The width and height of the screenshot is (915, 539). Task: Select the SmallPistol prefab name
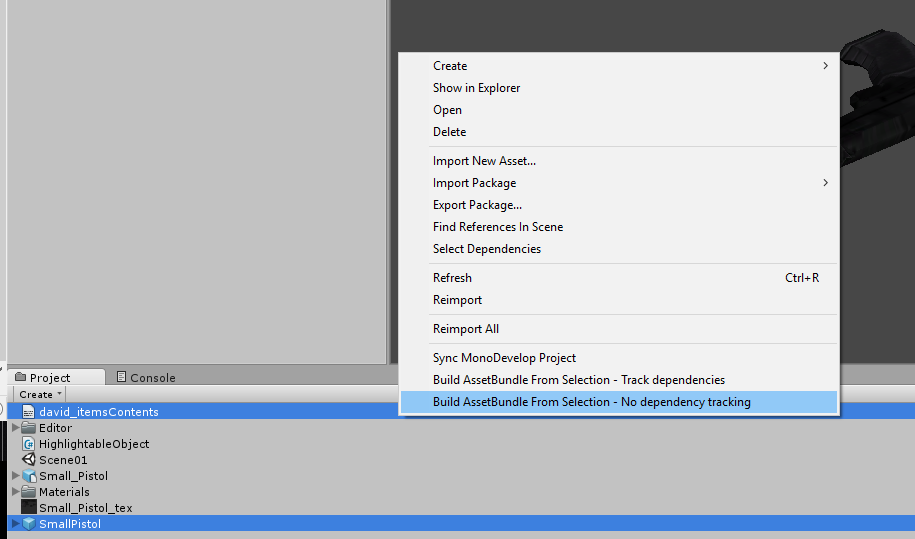pos(70,524)
